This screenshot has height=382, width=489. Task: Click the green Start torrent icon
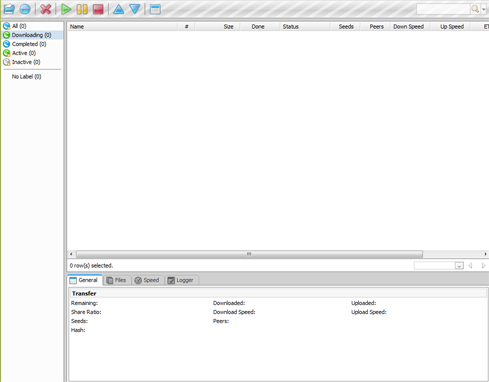(66, 9)
